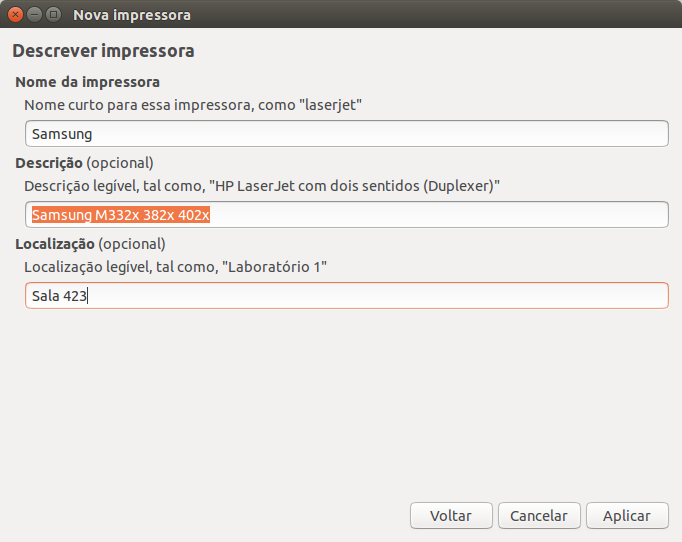Click the Nome da impressora label
The height and width of the screenshot is (542, 682).
point(87,82)
